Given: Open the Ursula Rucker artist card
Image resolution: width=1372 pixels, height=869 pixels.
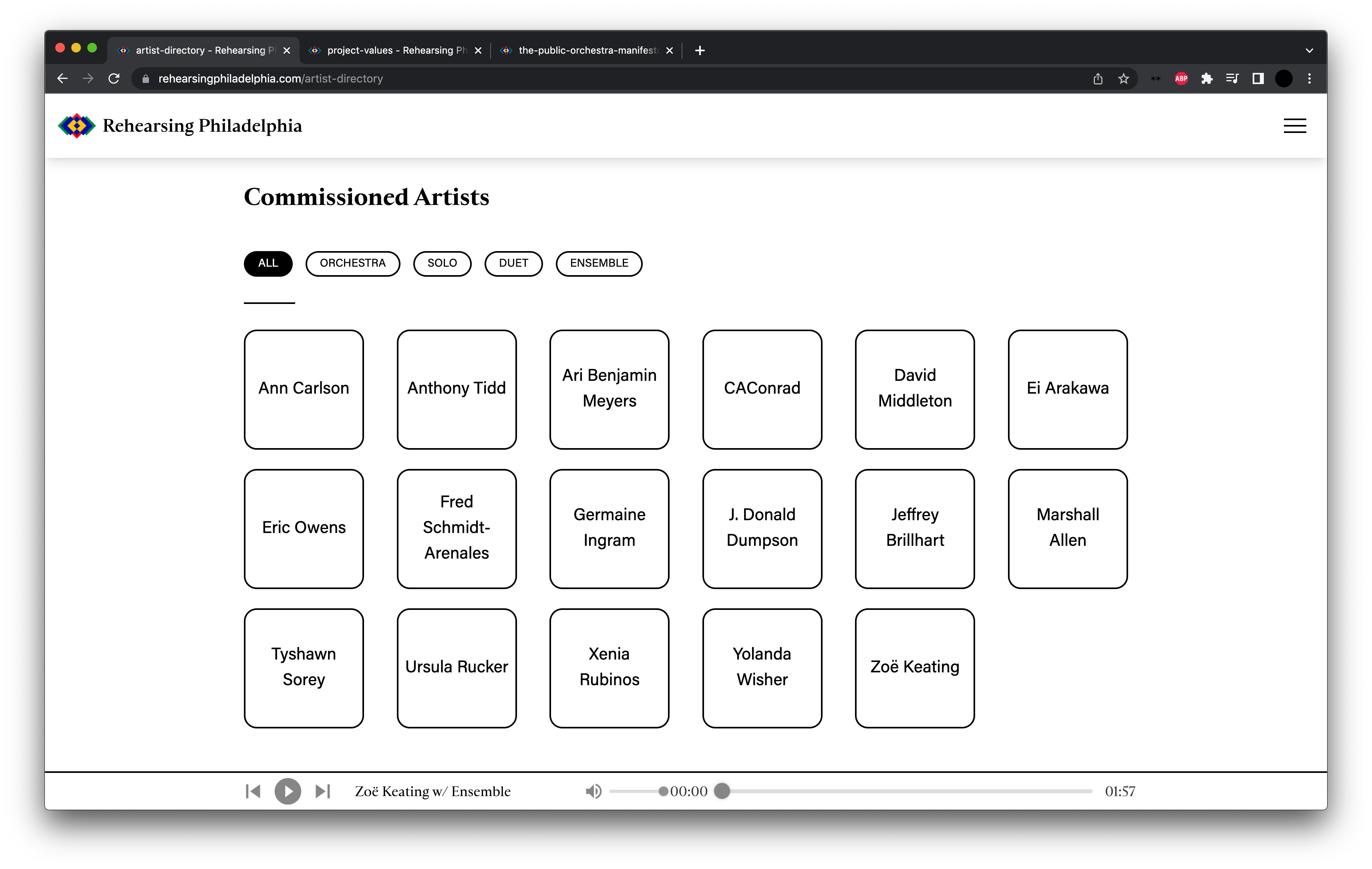Looking at the screenshot, I should click(457, 668).
